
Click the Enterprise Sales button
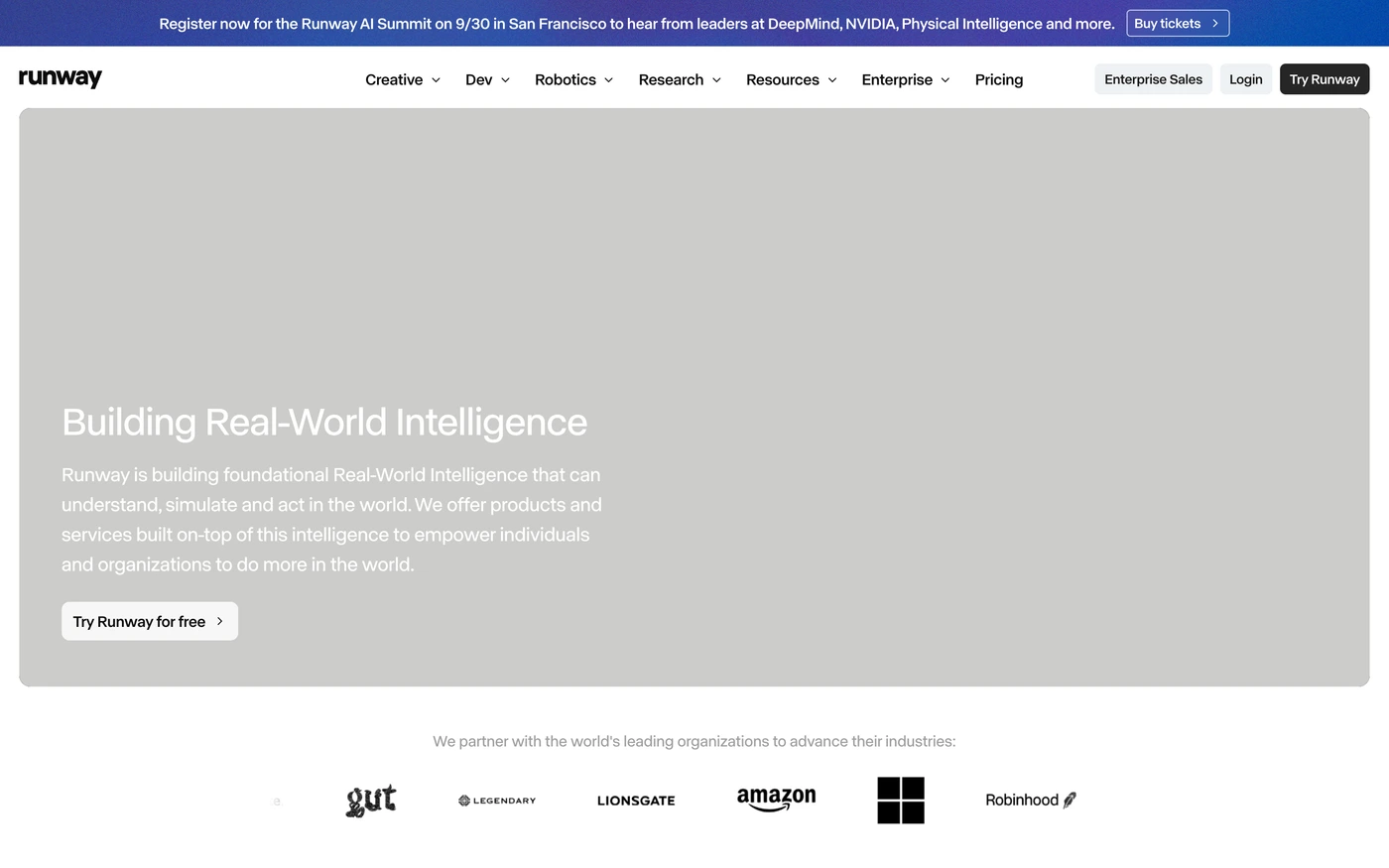(x=1153, y=79)
